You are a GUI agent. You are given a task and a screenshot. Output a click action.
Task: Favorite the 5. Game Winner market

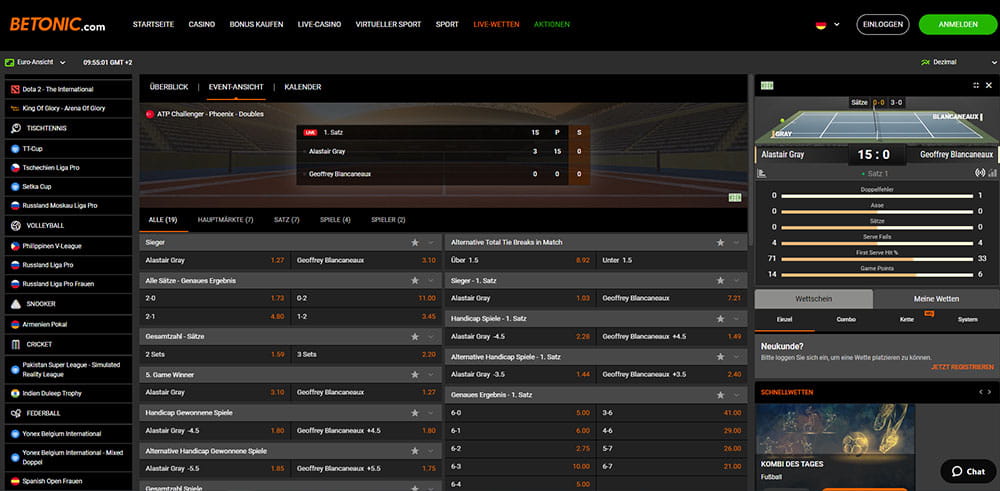tap(415, 375)
